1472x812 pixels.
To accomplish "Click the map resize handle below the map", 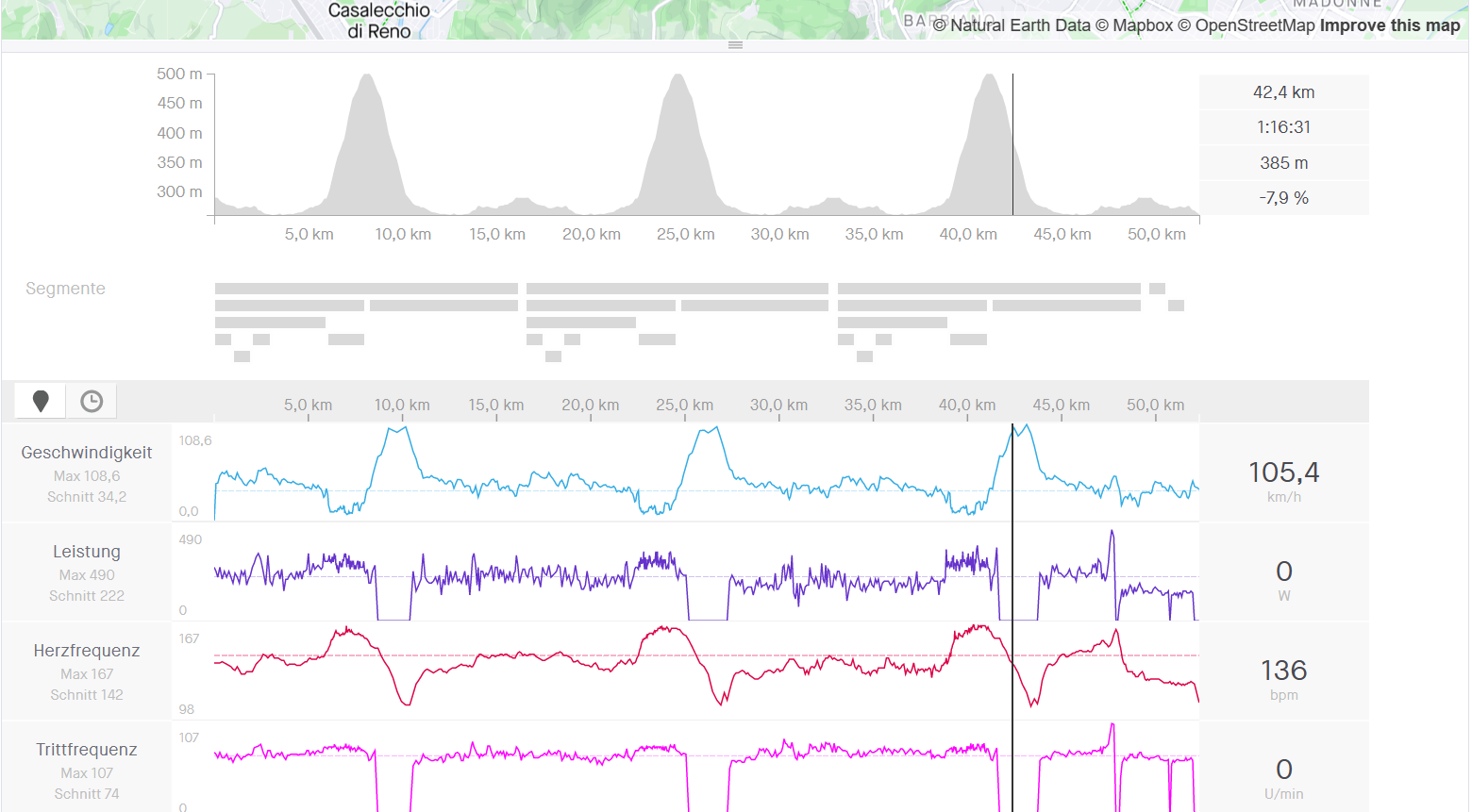I will [x=735, y=45].
